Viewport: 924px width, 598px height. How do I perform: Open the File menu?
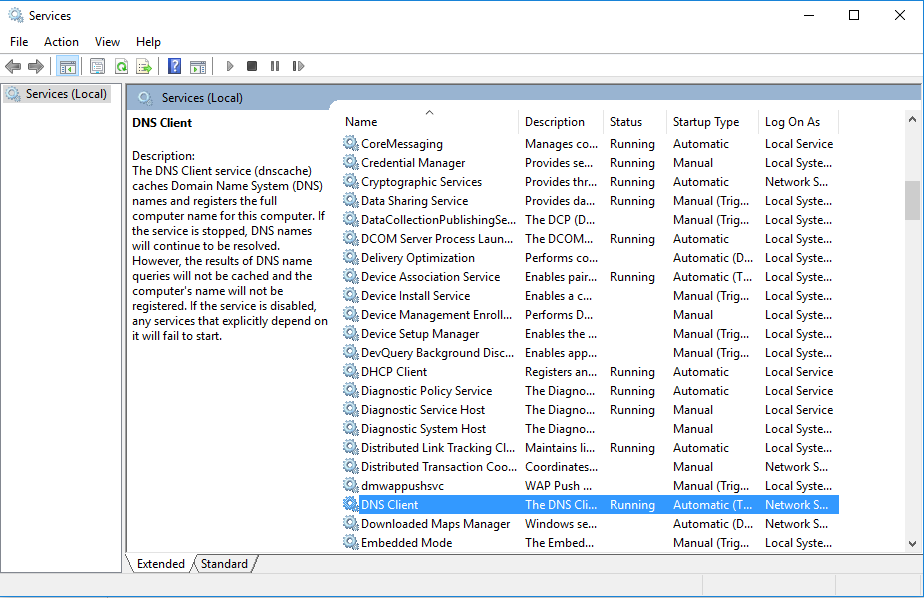19,42
